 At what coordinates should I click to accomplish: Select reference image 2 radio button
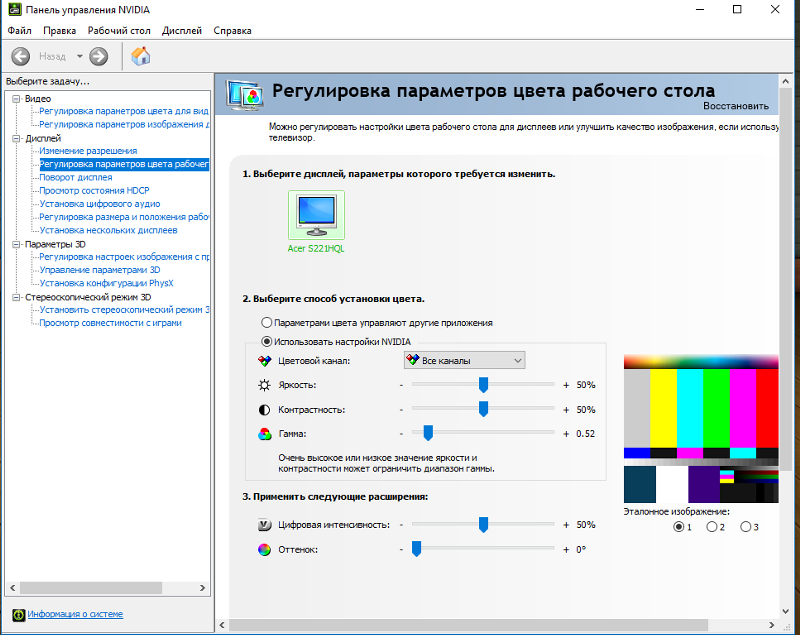[x=712, y=527]
